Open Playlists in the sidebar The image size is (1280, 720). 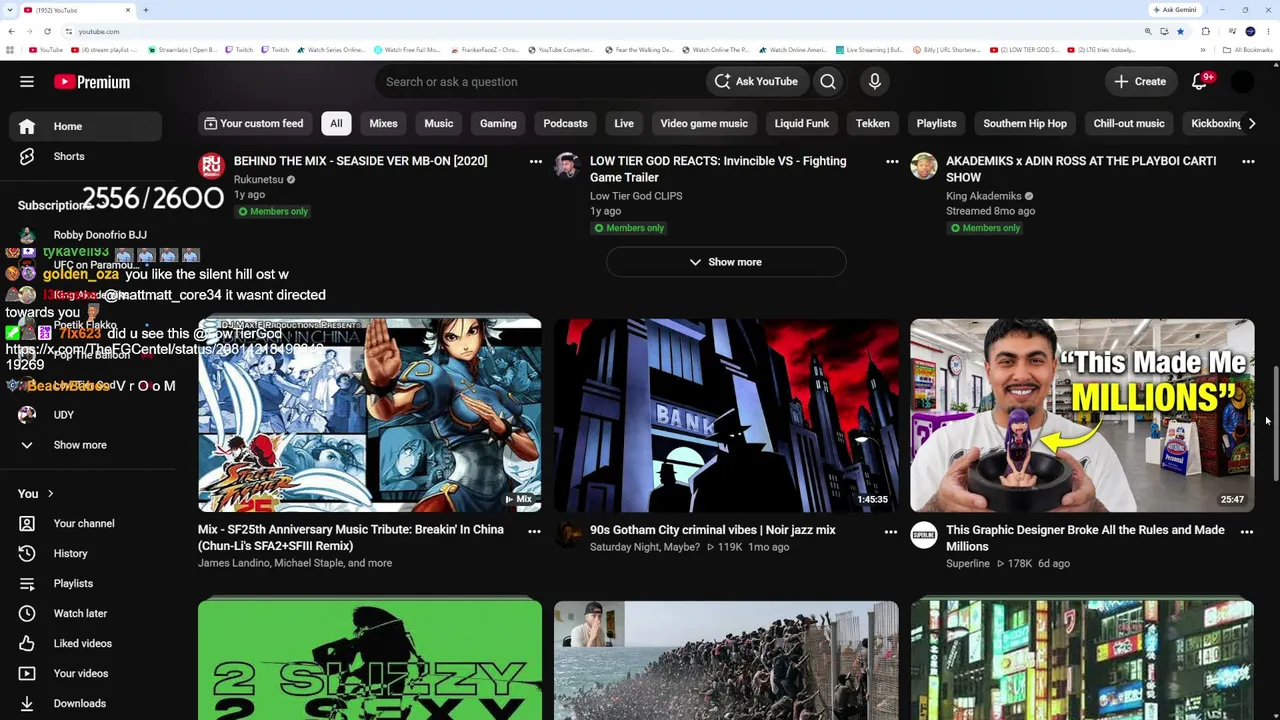(85, 583)
